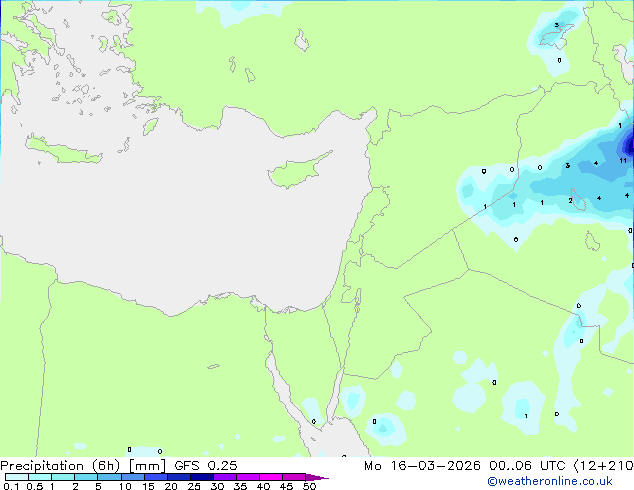
Task: Pick the 2–5 mm legend swatch
Action: click(86, 477)
